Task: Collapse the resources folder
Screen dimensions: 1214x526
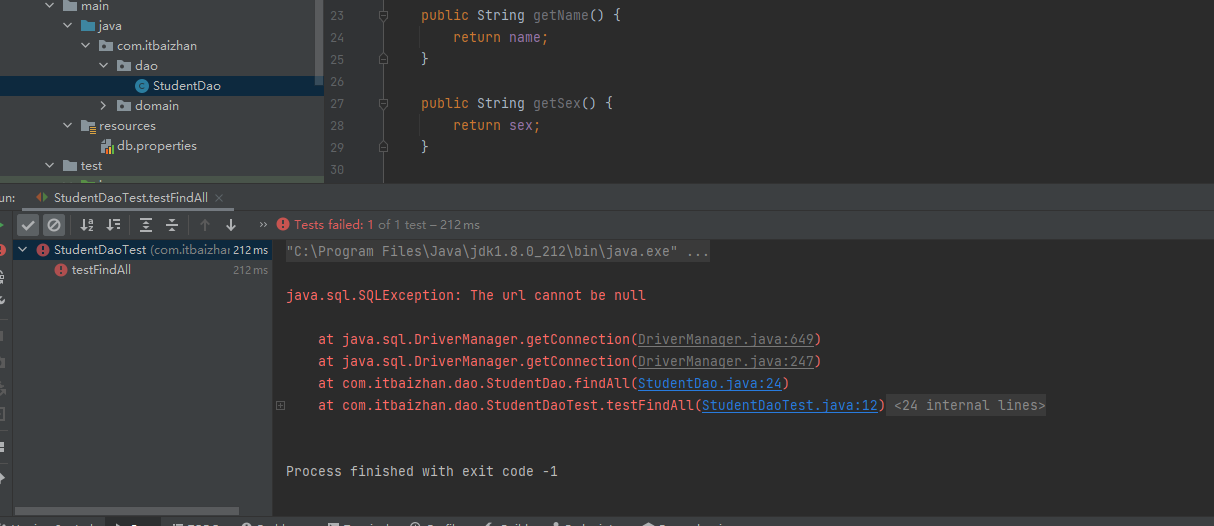Action: coord(67,126)
